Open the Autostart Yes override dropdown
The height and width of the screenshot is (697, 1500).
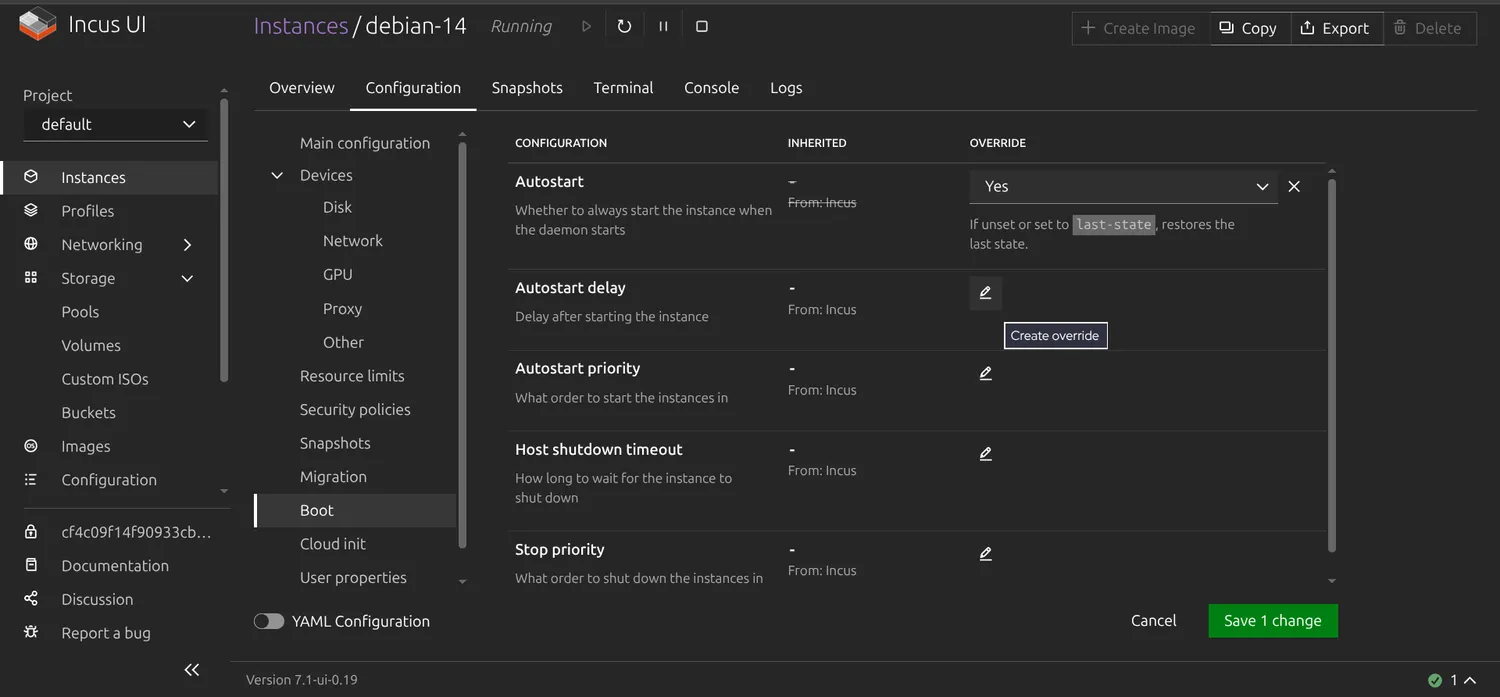(x=1124, y=187)
